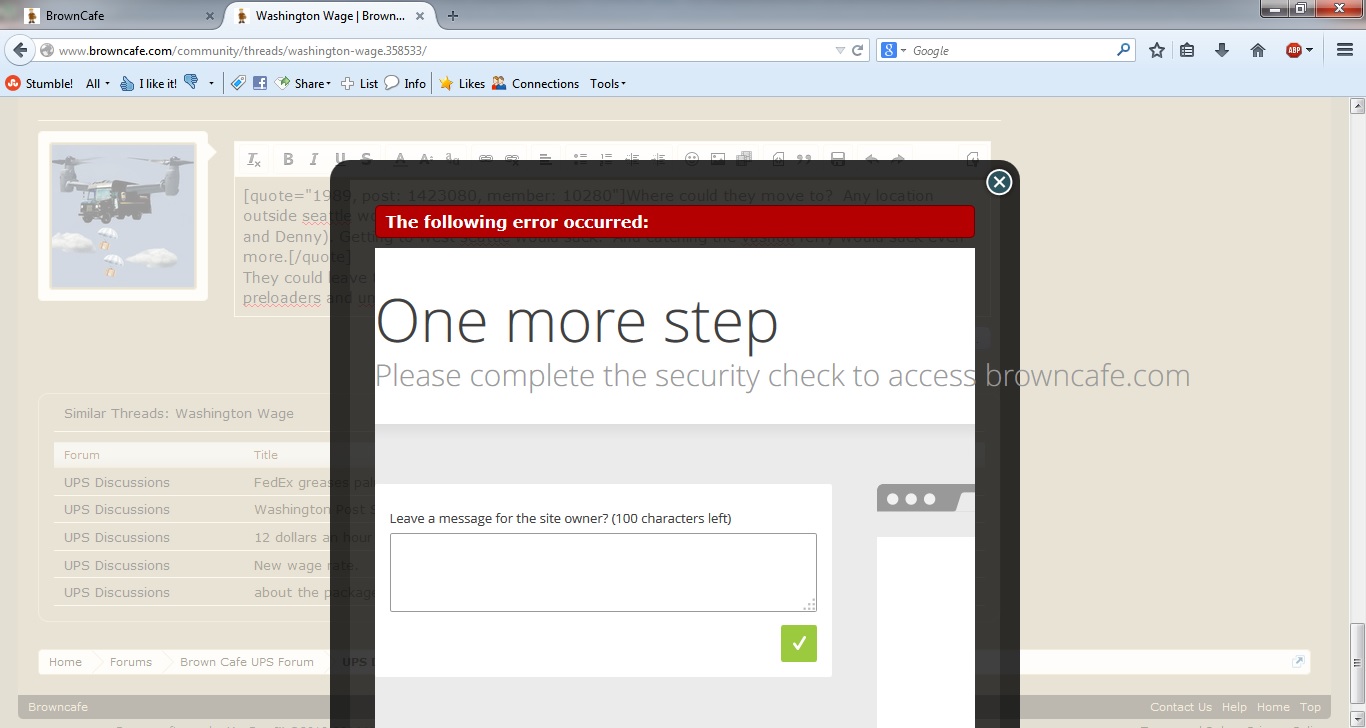The width and height of the screenshot is (1366, 728).
Task: Click the Top footer link
Action: (1310, 707)
